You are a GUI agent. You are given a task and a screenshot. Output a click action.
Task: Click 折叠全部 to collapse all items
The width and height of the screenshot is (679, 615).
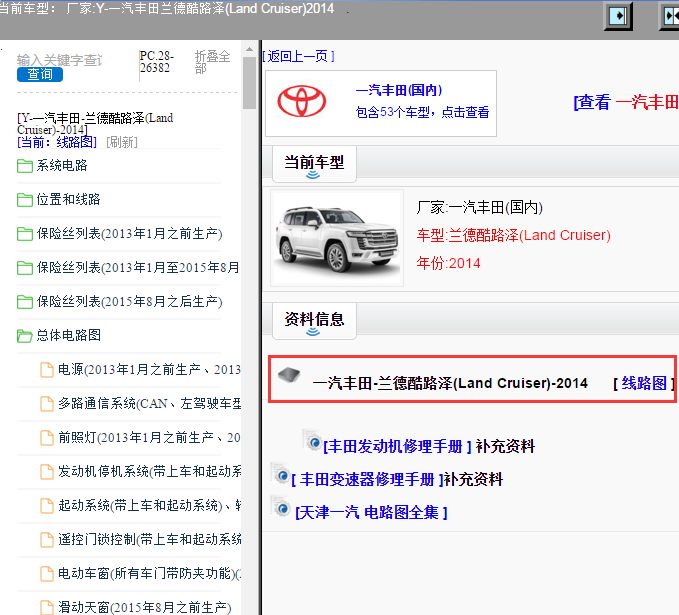[212, 62]
